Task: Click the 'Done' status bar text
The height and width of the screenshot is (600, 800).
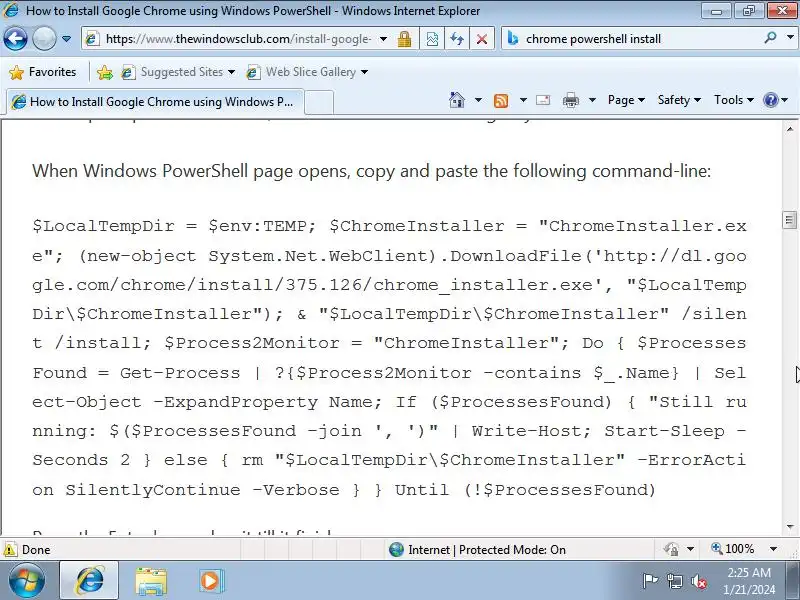Action: (x=36, y=549)
